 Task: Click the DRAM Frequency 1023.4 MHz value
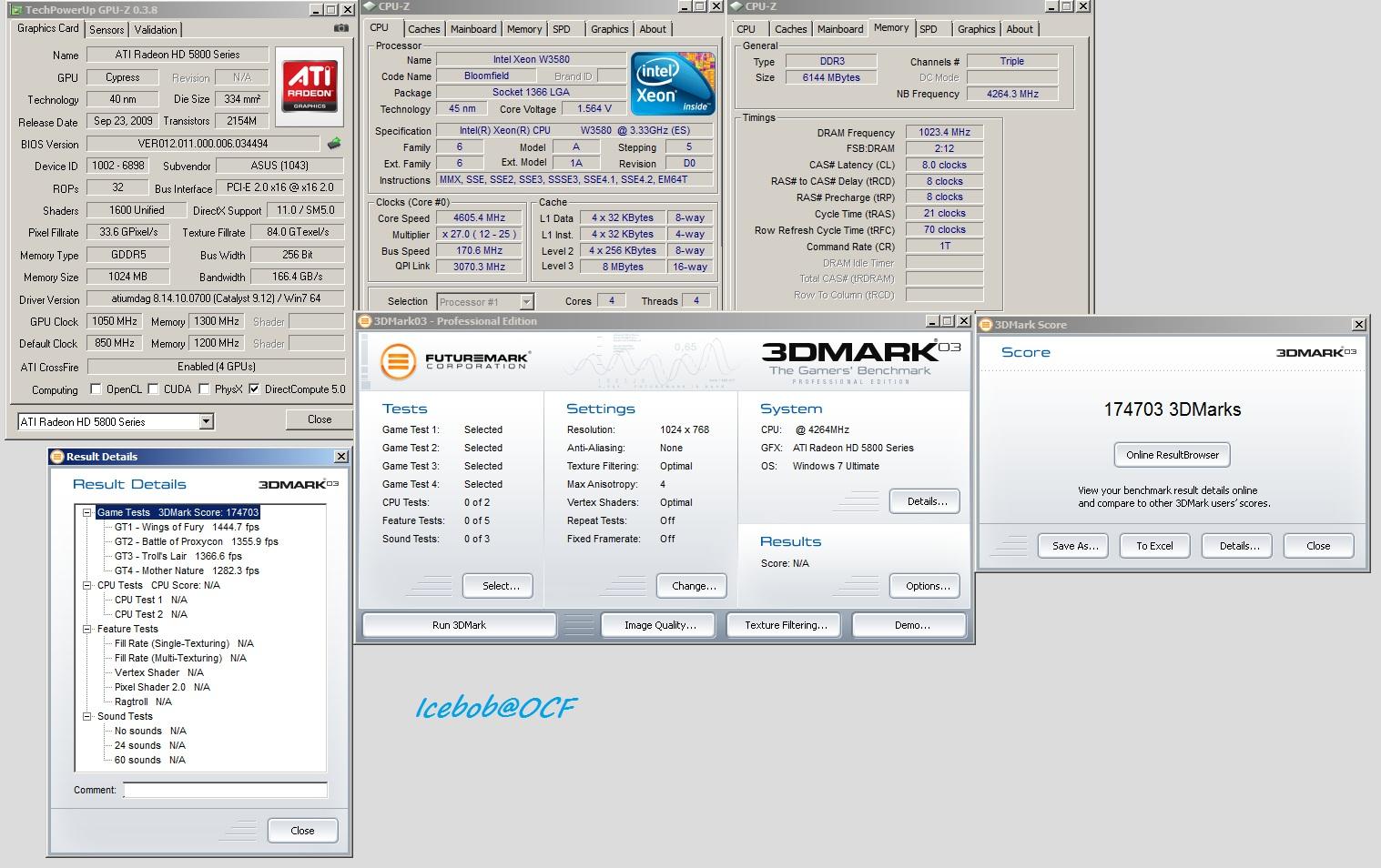944,132
